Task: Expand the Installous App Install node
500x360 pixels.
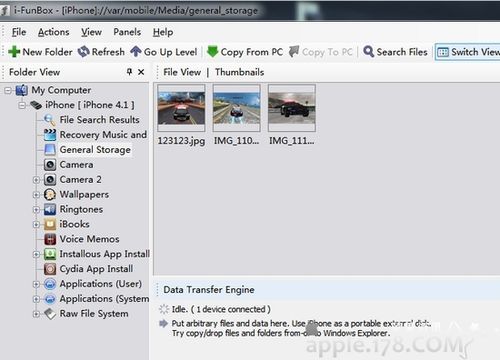Action: coord(36,254)
